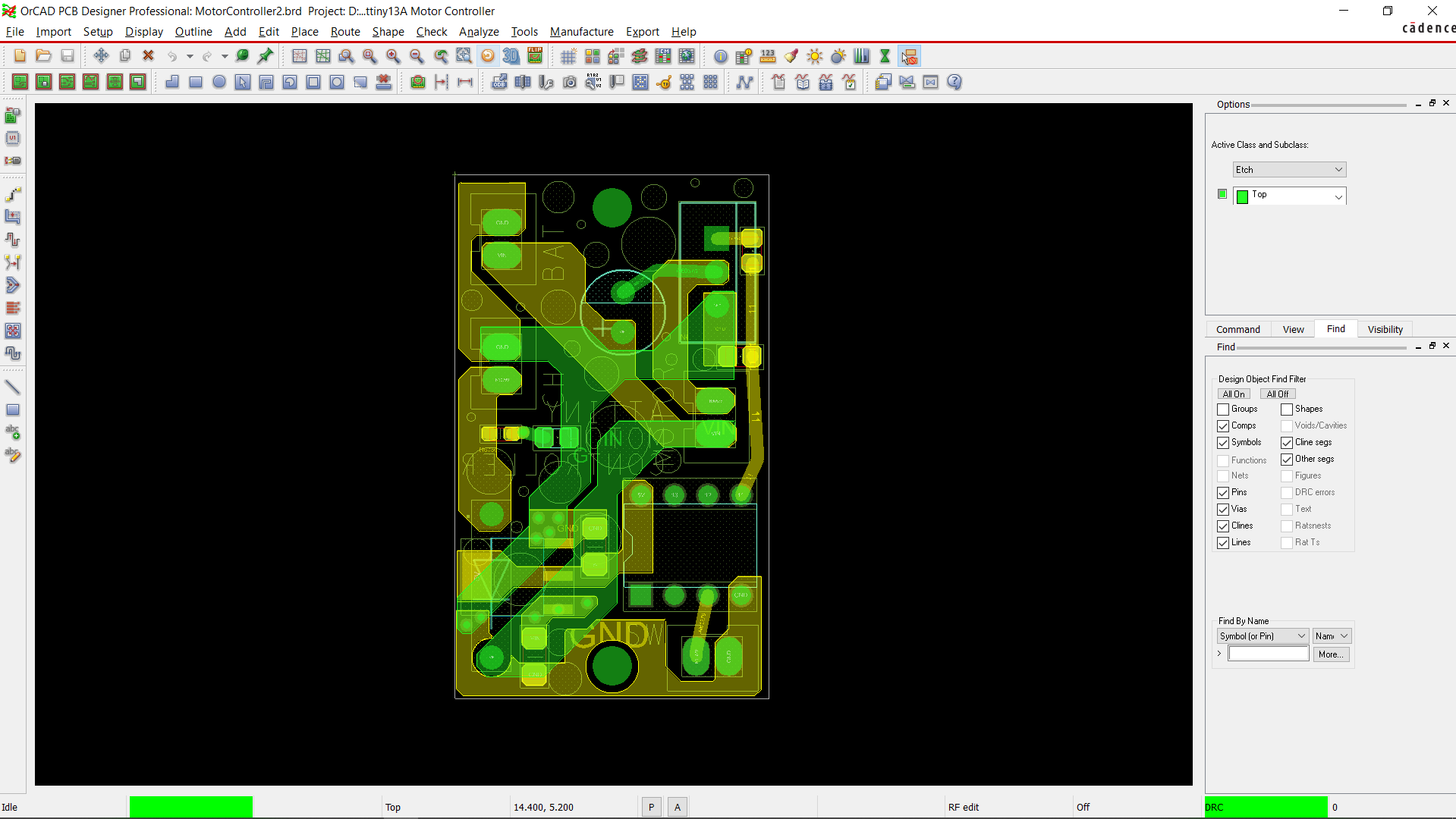
Task: Click the New file icon
Action: click(x=20, y=55)
